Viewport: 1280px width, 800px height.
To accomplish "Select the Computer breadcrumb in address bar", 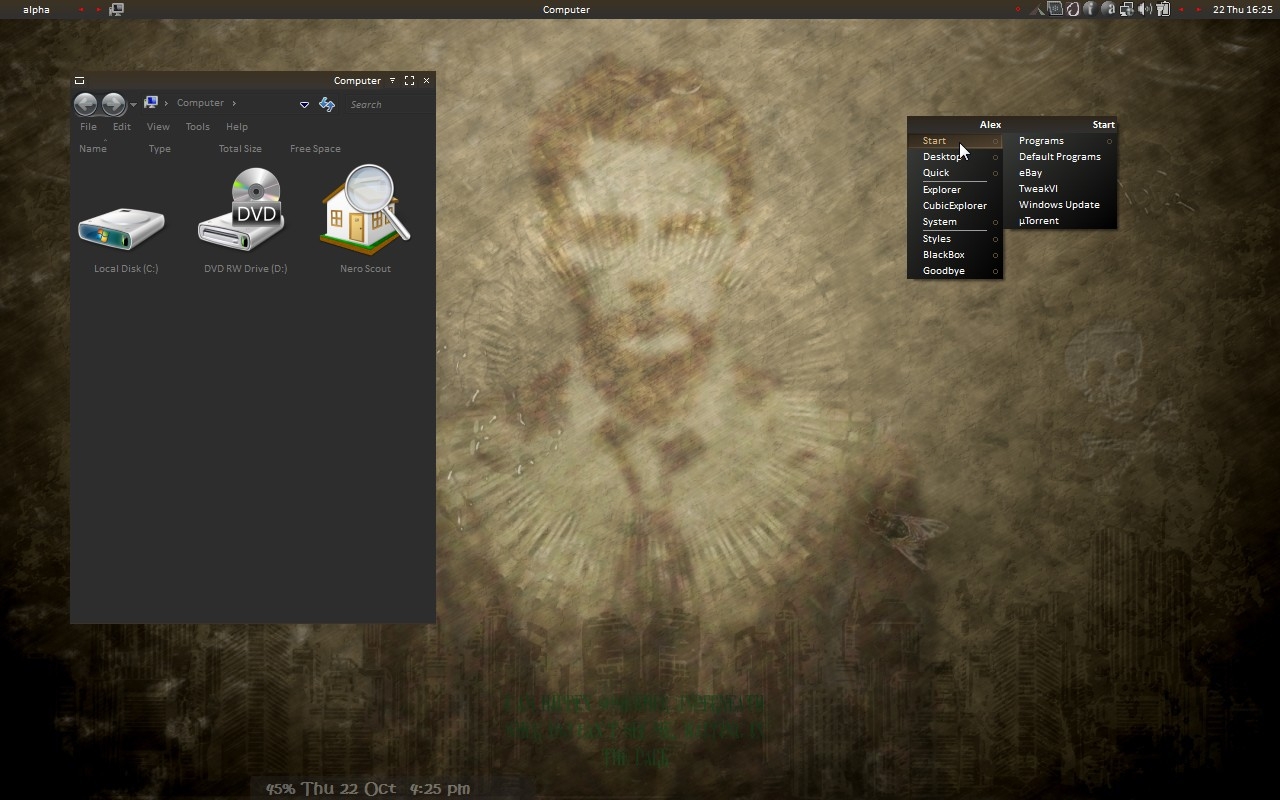I will [200, 103].
